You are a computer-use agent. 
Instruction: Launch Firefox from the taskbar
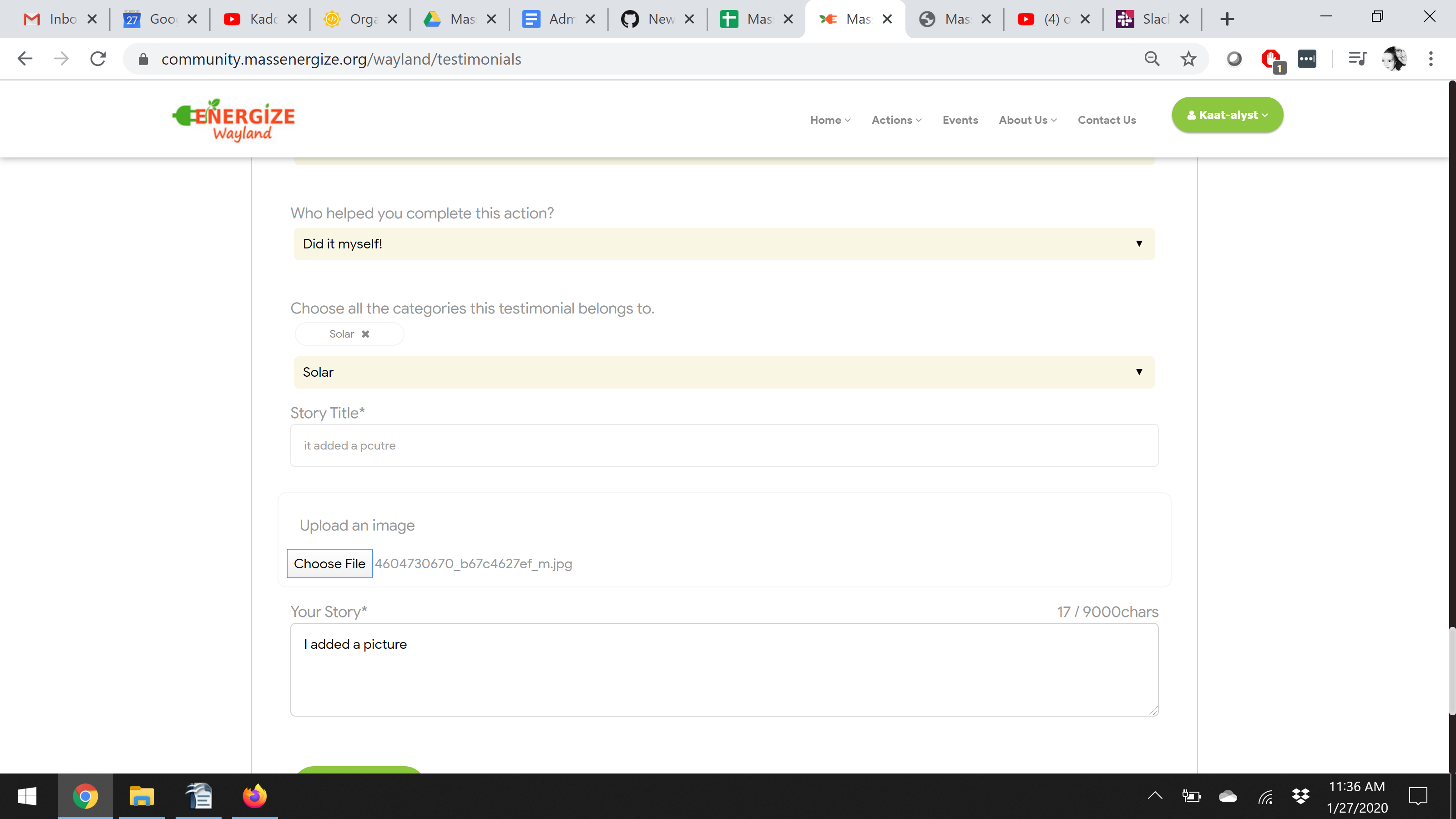[x=255, y=796]
